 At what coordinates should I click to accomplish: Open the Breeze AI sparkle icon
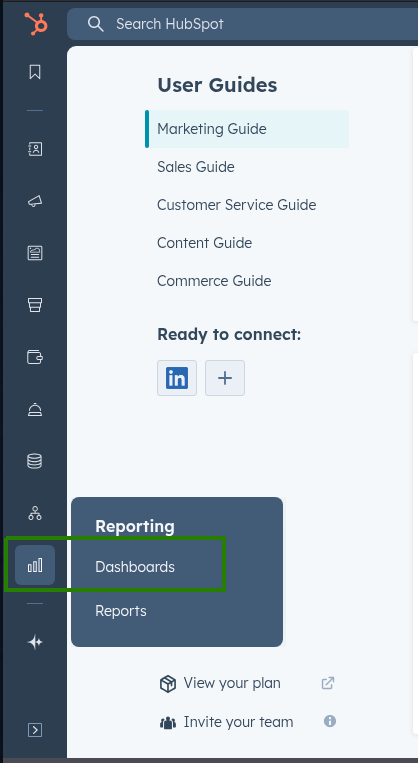click(x=35, y=642)
